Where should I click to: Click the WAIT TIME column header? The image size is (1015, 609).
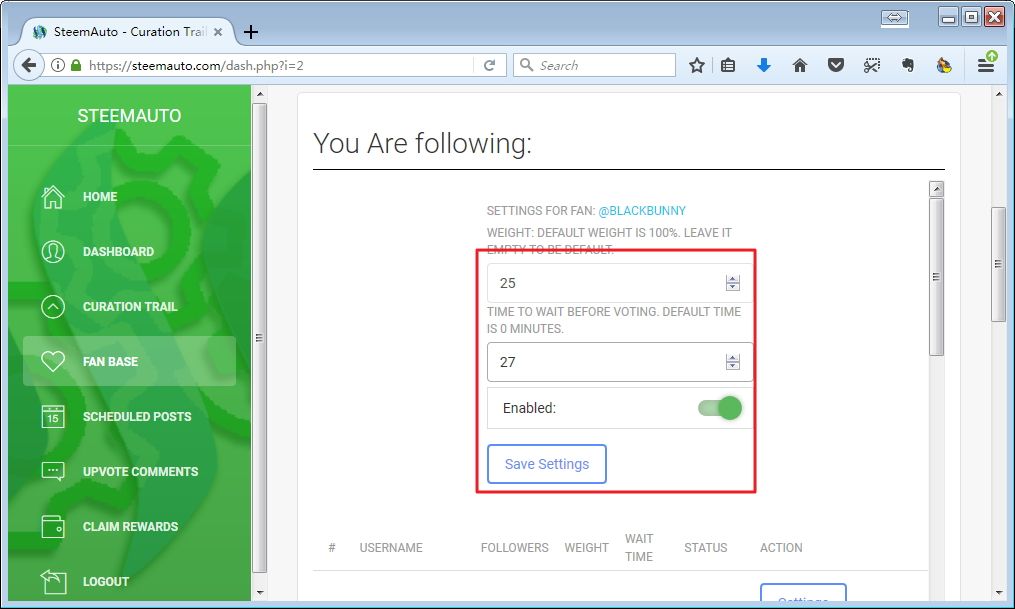(x=639, y=548)
